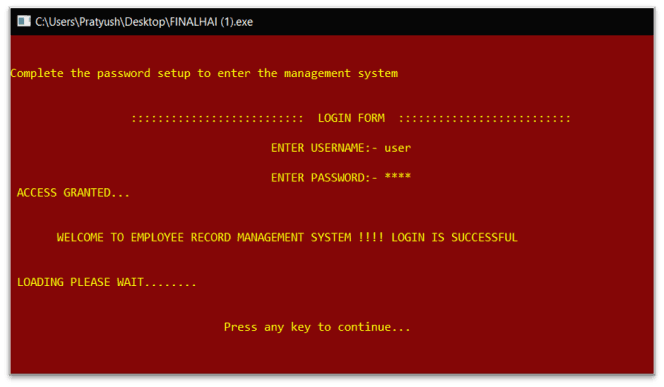Click the masked password asterisks

pos(398,176)
